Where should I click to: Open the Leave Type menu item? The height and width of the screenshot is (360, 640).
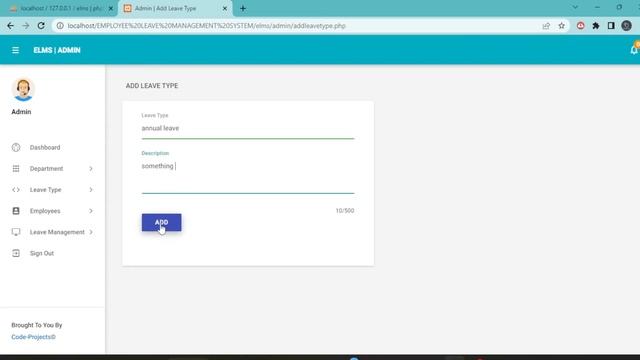(45, 190)
